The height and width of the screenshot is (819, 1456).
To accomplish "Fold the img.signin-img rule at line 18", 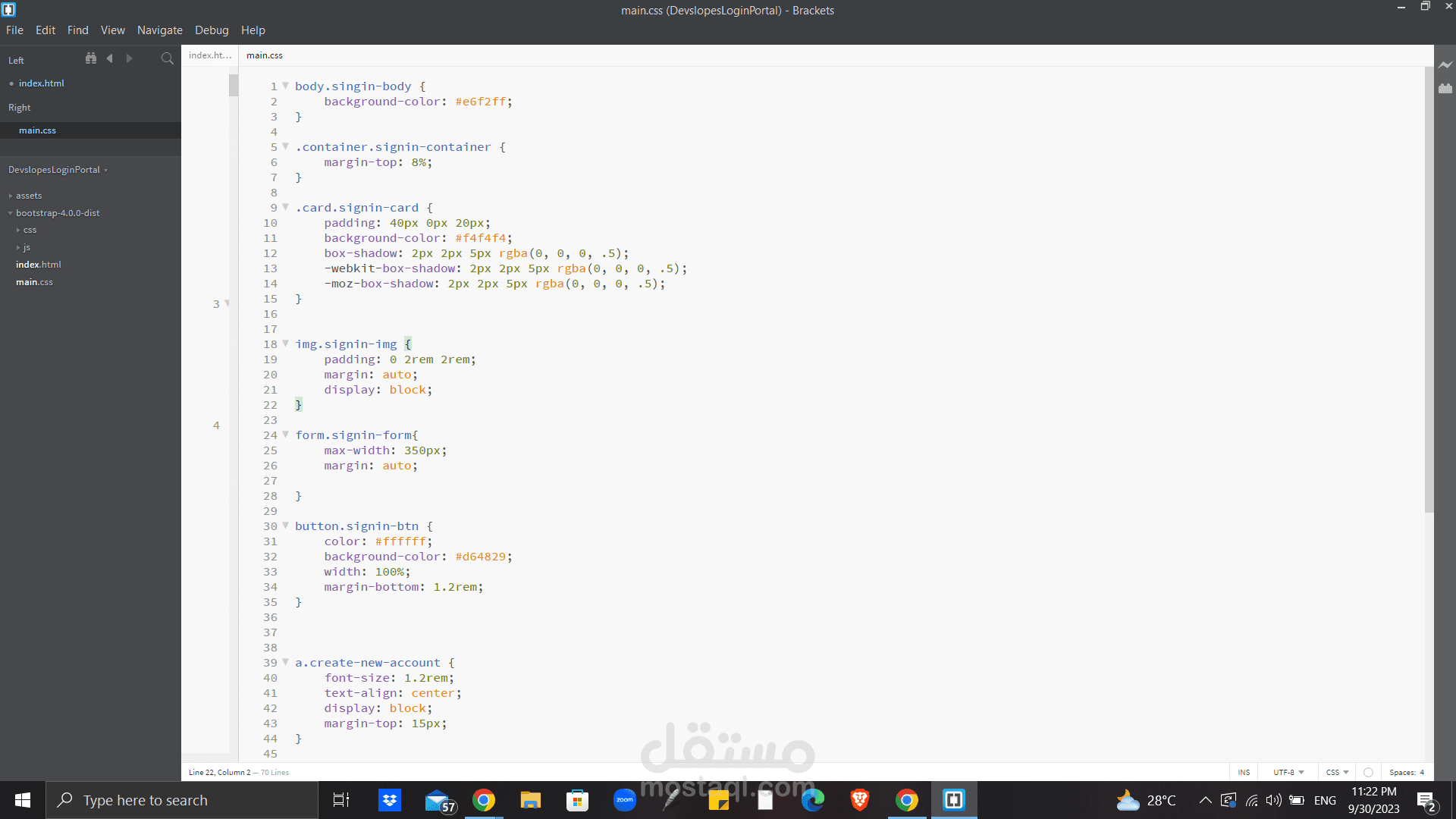I will [x=286, y=344].
